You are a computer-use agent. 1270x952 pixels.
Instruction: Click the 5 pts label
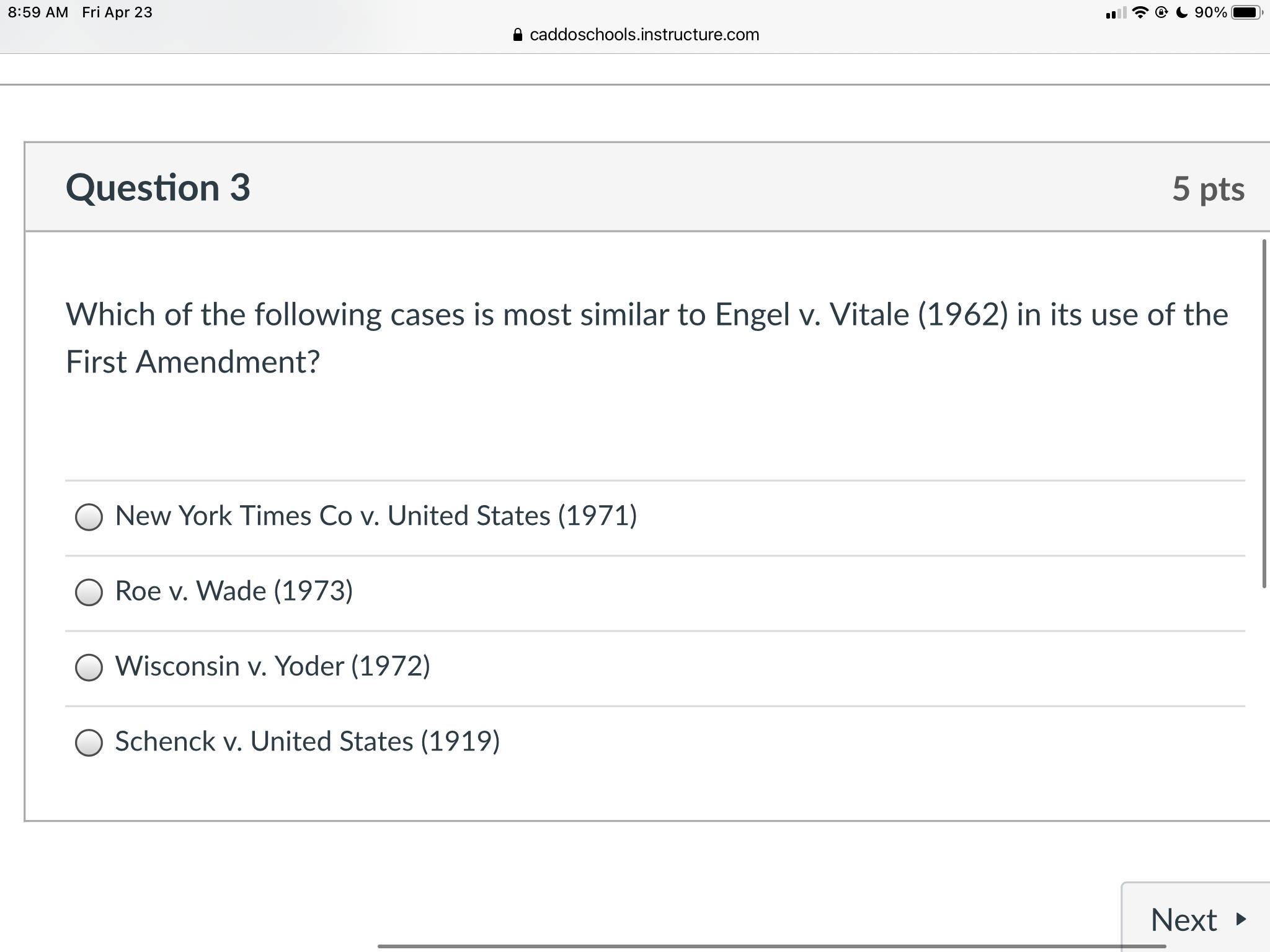(1208, 188)
